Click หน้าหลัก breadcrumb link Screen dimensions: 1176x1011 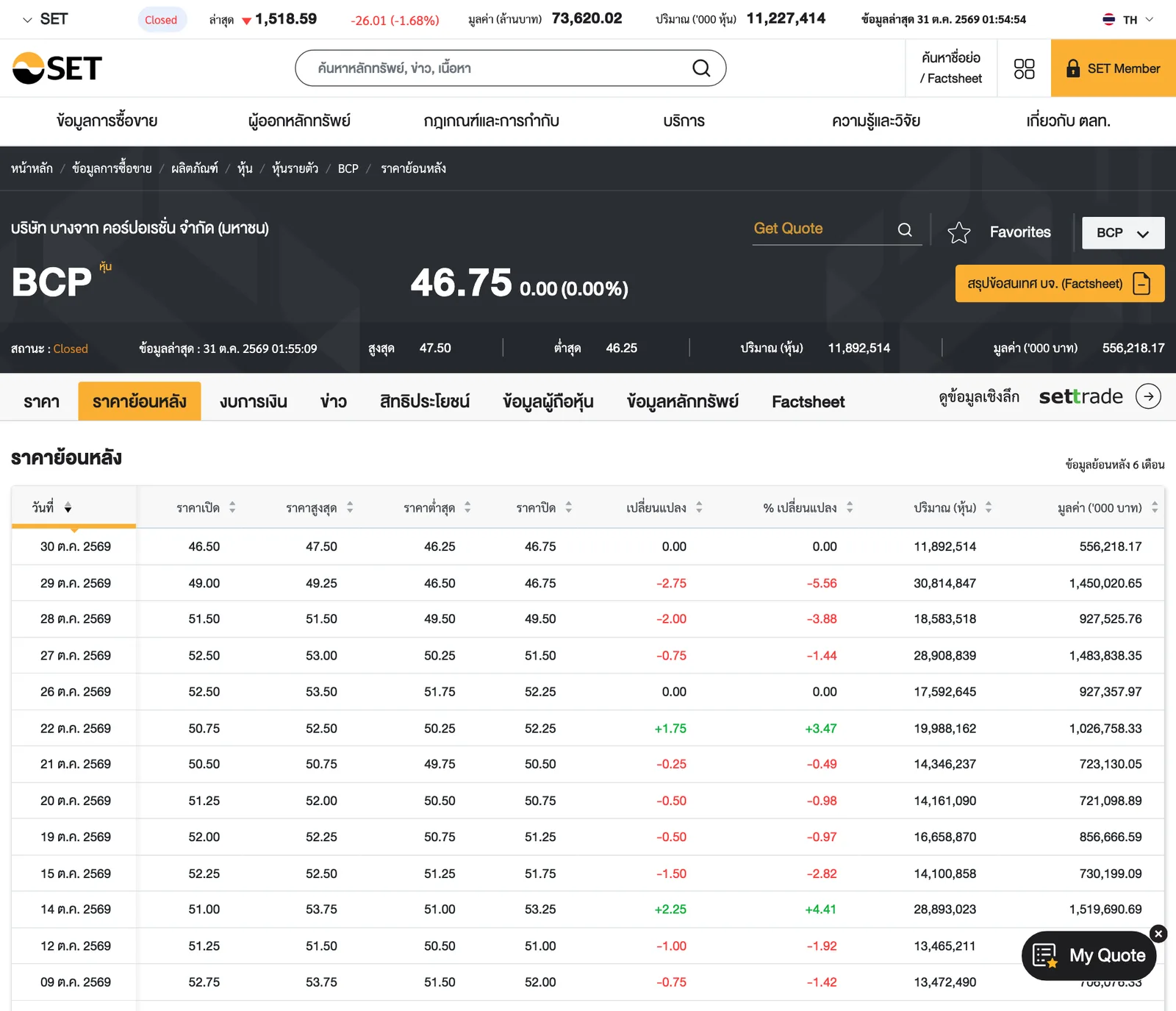32,168
